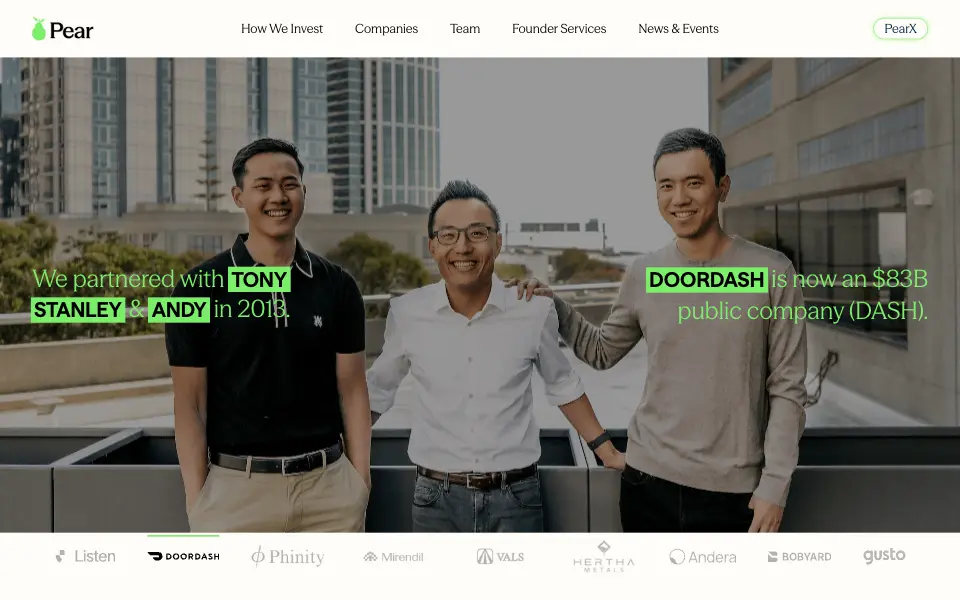This screenshot has width=960, height=600.
Task: Click the highlighted DOORDASH label
Action: point(707,279)
